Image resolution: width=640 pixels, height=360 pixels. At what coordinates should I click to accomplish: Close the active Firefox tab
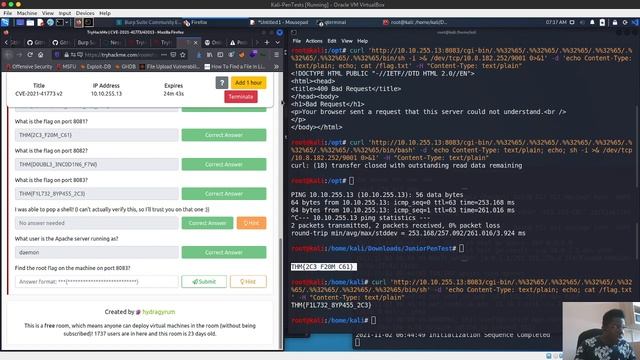point(196,42)
